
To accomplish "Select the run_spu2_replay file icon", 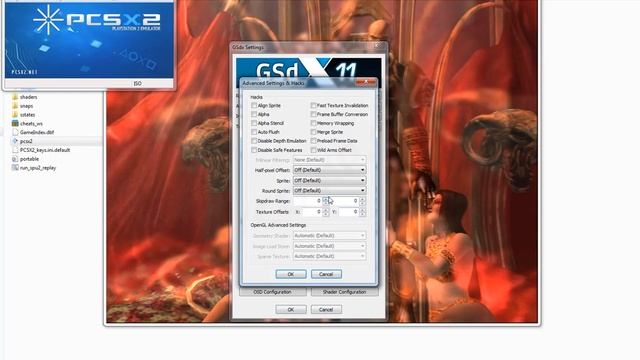I will 15,168.
